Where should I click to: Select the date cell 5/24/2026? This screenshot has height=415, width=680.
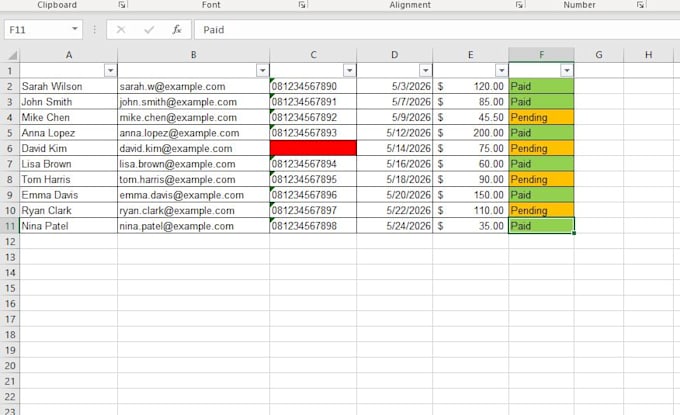(x=394, y=226)
